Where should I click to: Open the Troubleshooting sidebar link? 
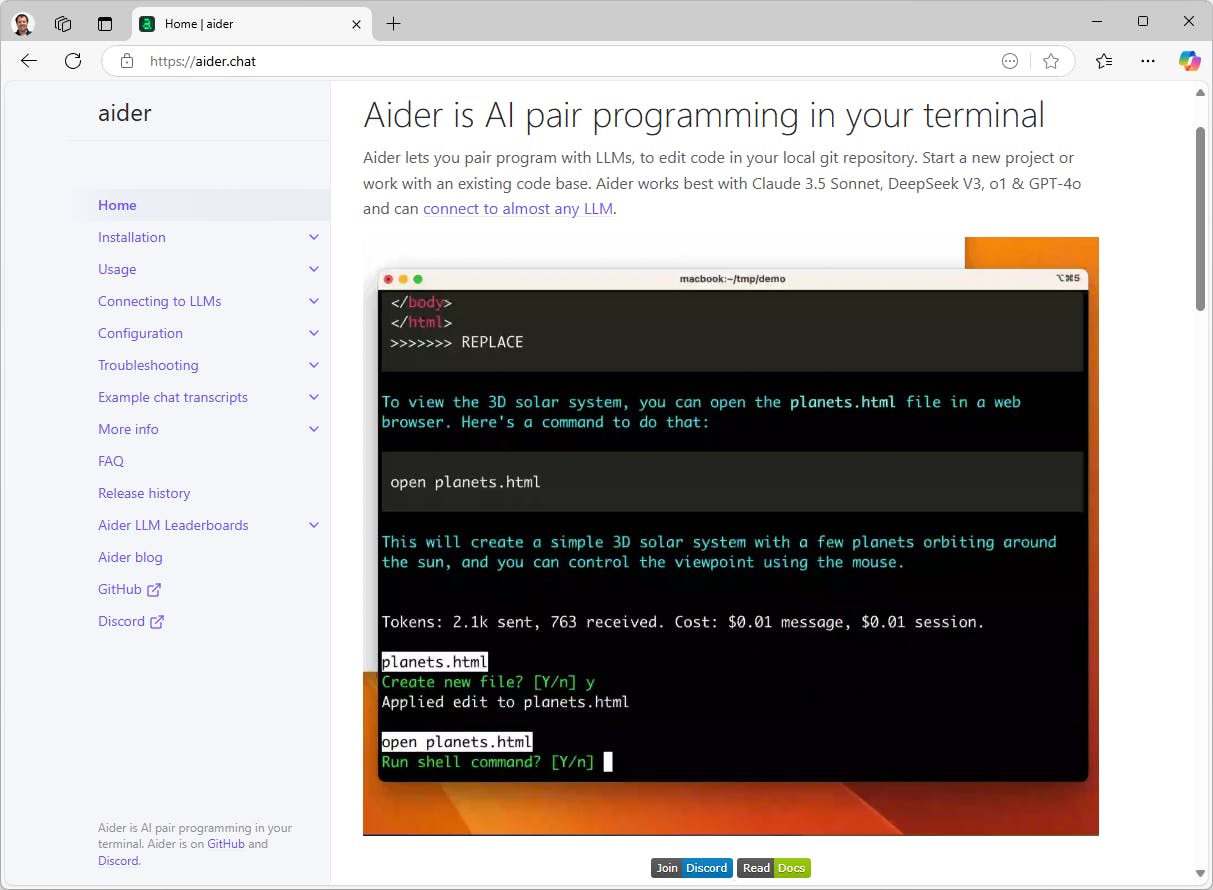click(x=148, y=365)
